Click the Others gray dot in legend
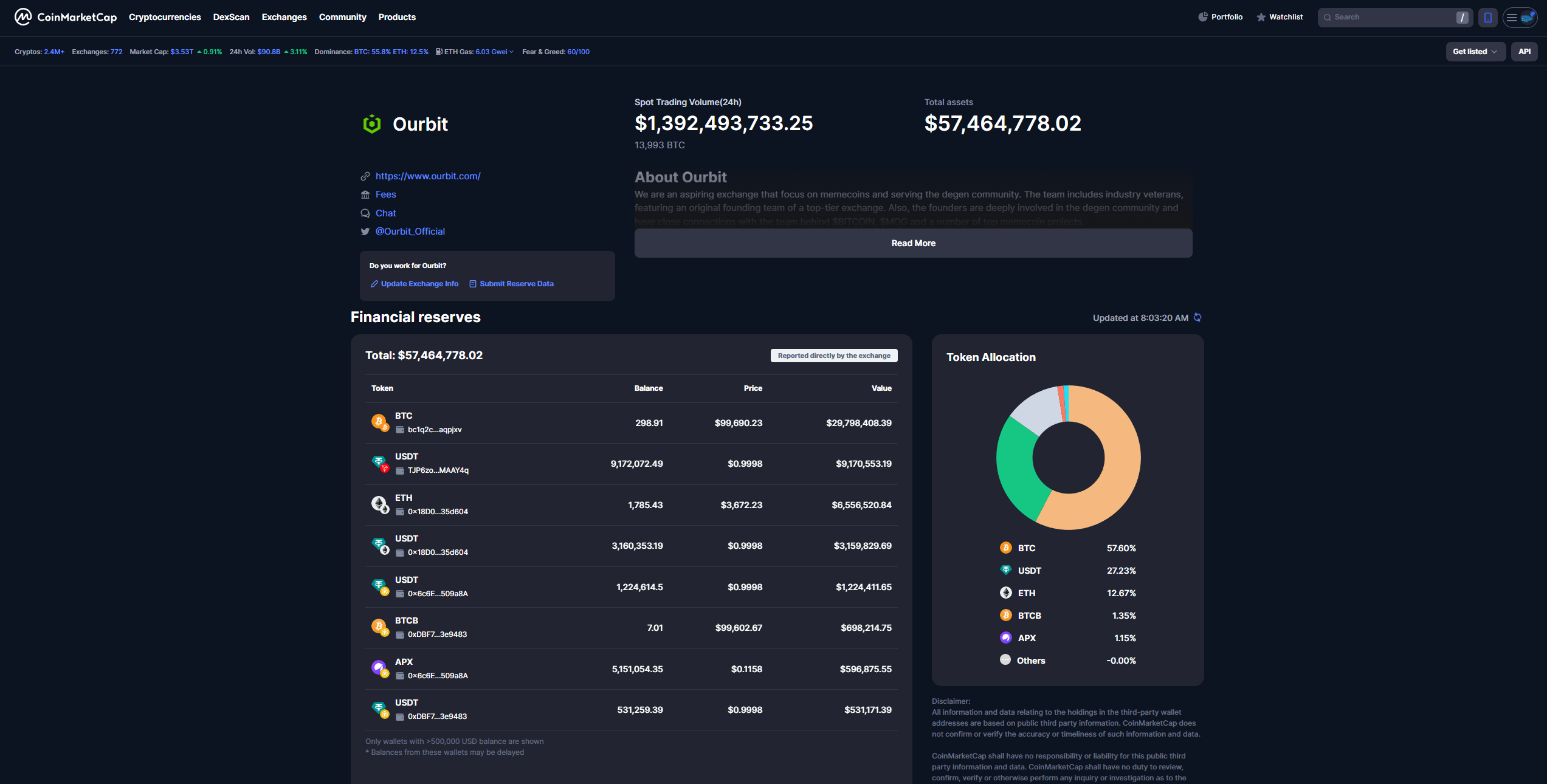1547x784 pixels. [x=1005, y=659]
